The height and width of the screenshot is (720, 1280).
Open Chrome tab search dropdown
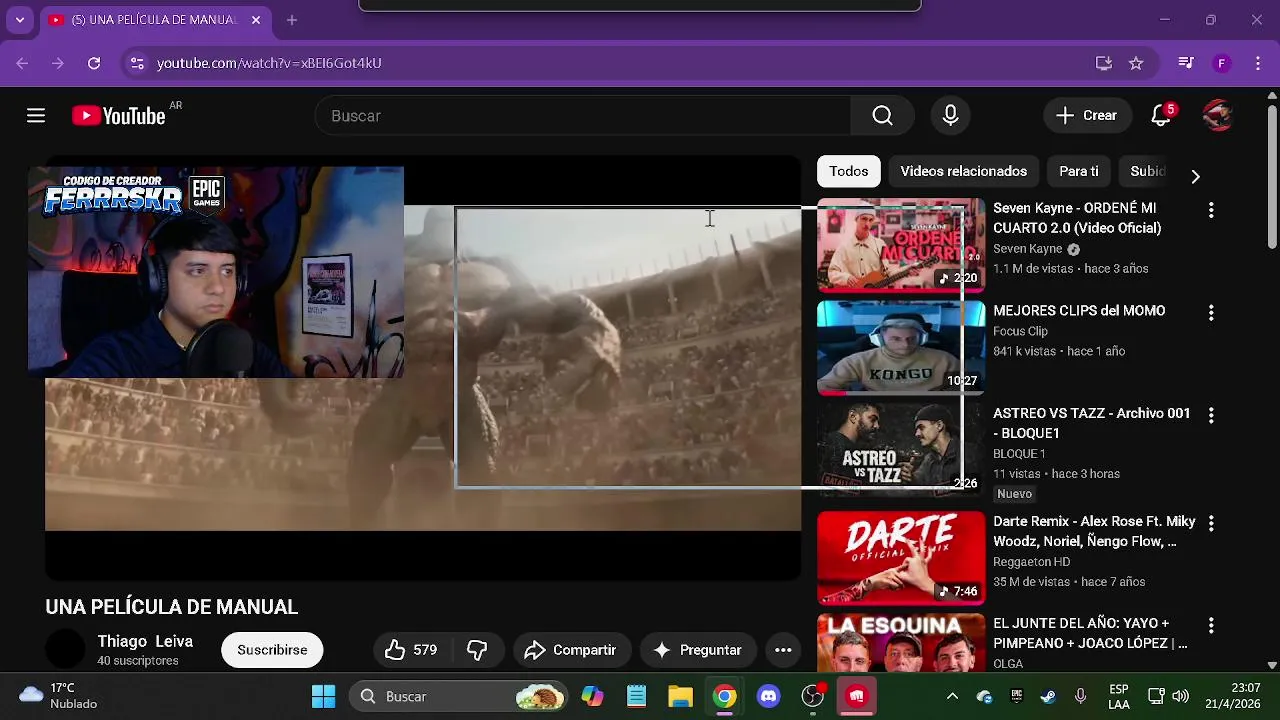click(19, 20)
